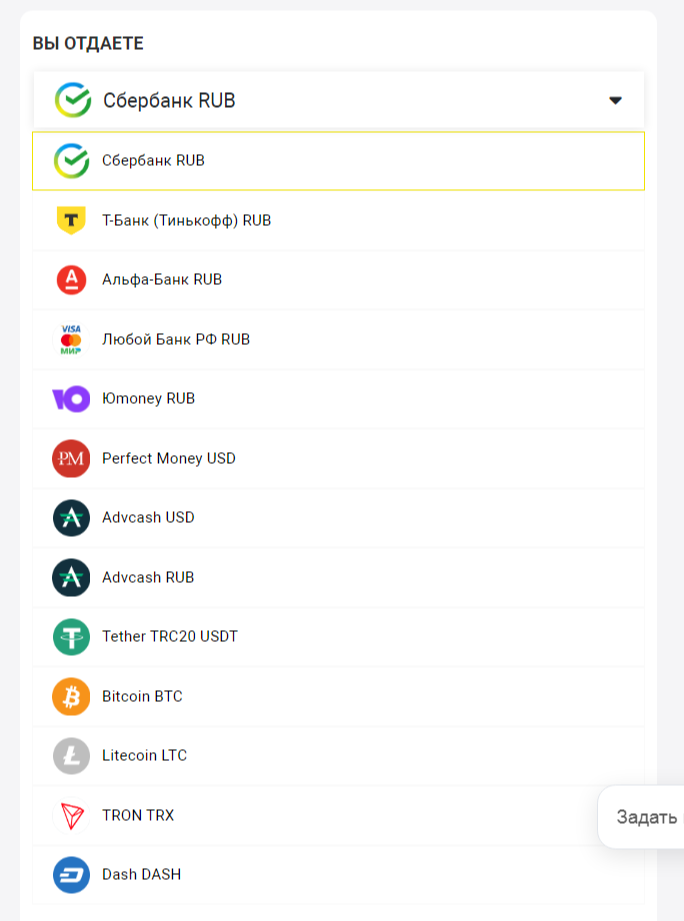The height and width of the screenshot is (921, 684).
Task: Click the Perfect Money PM icon
Action: point(69,458)
